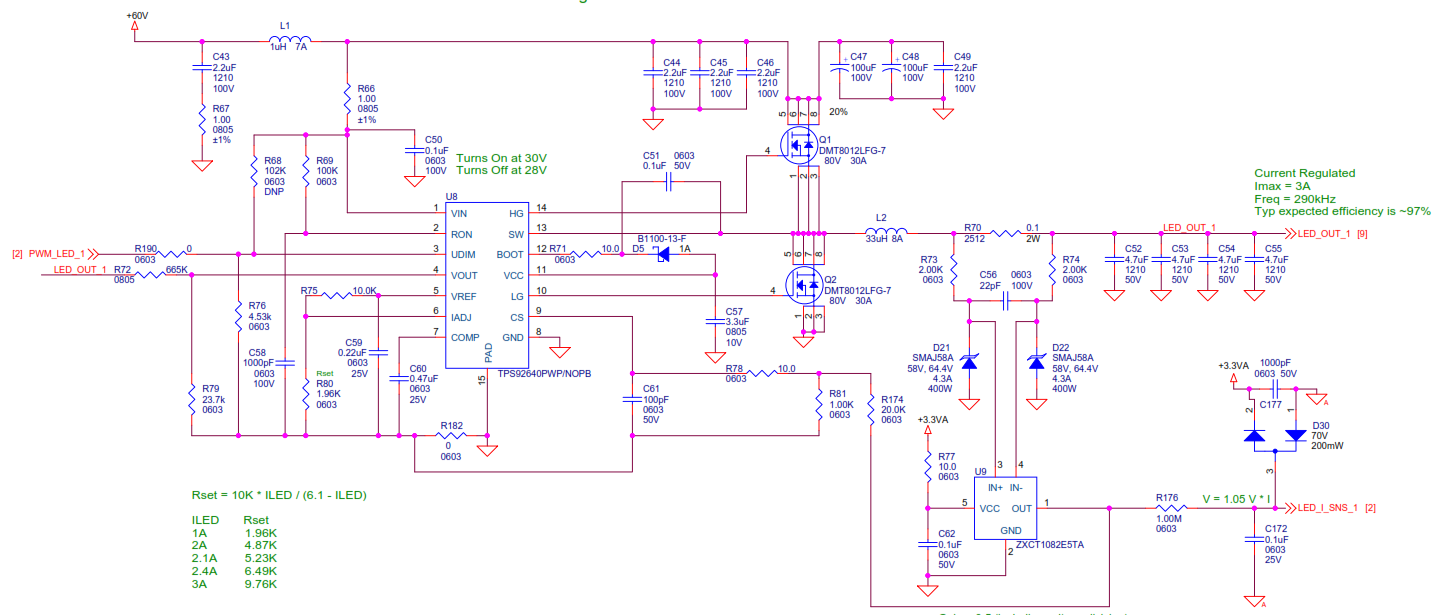1449x615 pixels.
Task: Click the LED_I_SNS_1 net label
Action: [x=1329, y=508]
